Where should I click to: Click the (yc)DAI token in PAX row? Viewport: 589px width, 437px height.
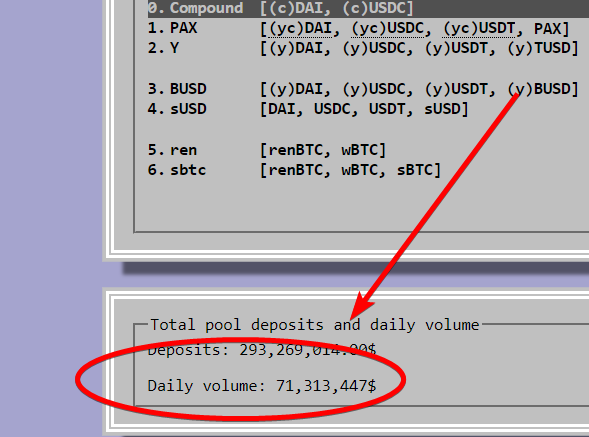(300, 29)
